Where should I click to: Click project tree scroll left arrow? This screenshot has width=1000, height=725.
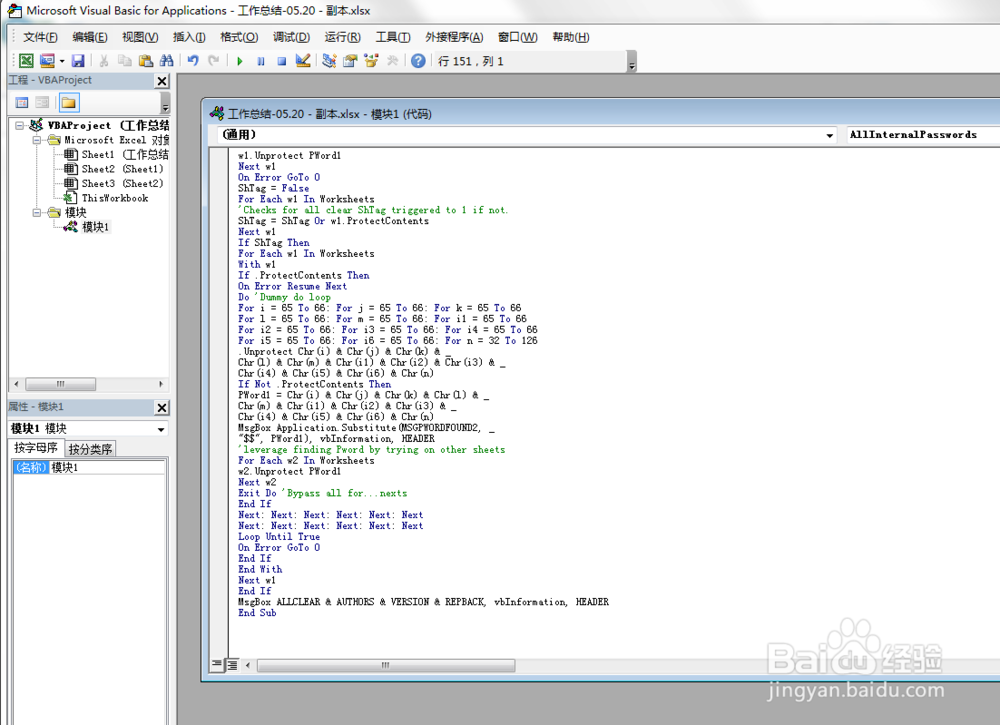17,384
